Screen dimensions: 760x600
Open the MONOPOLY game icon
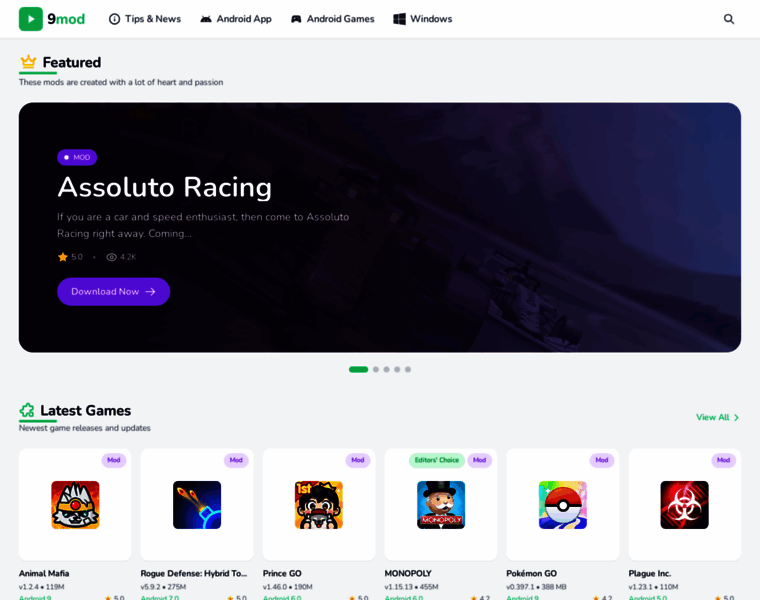[441, 505]
